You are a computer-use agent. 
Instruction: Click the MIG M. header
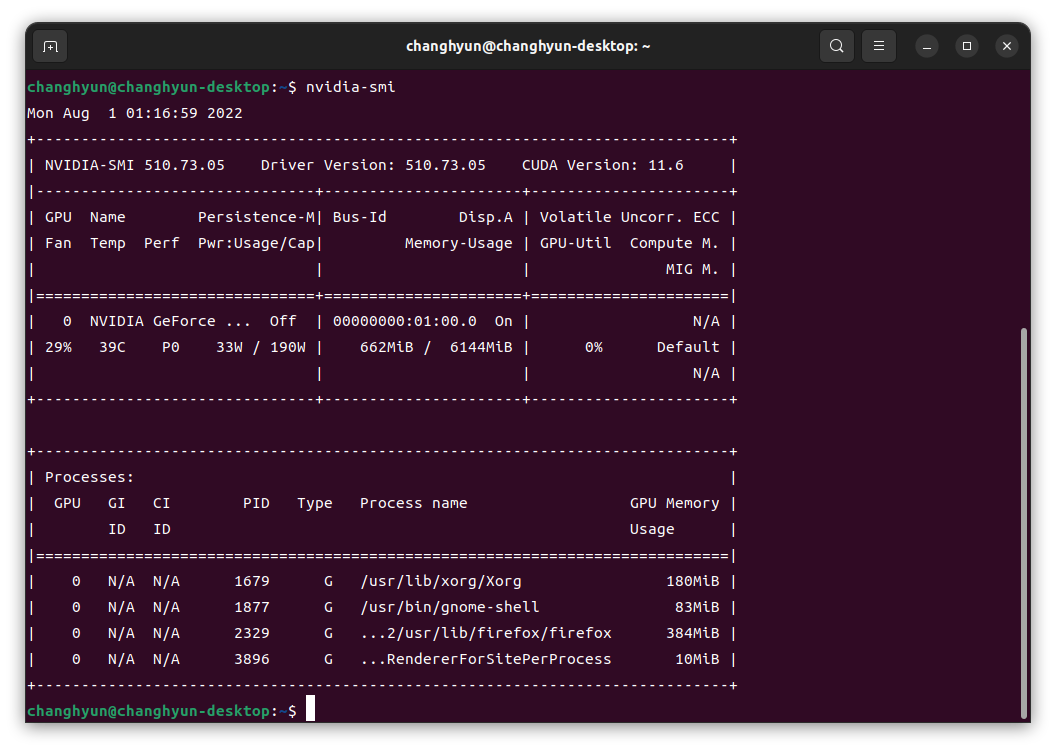pos(692,269)
